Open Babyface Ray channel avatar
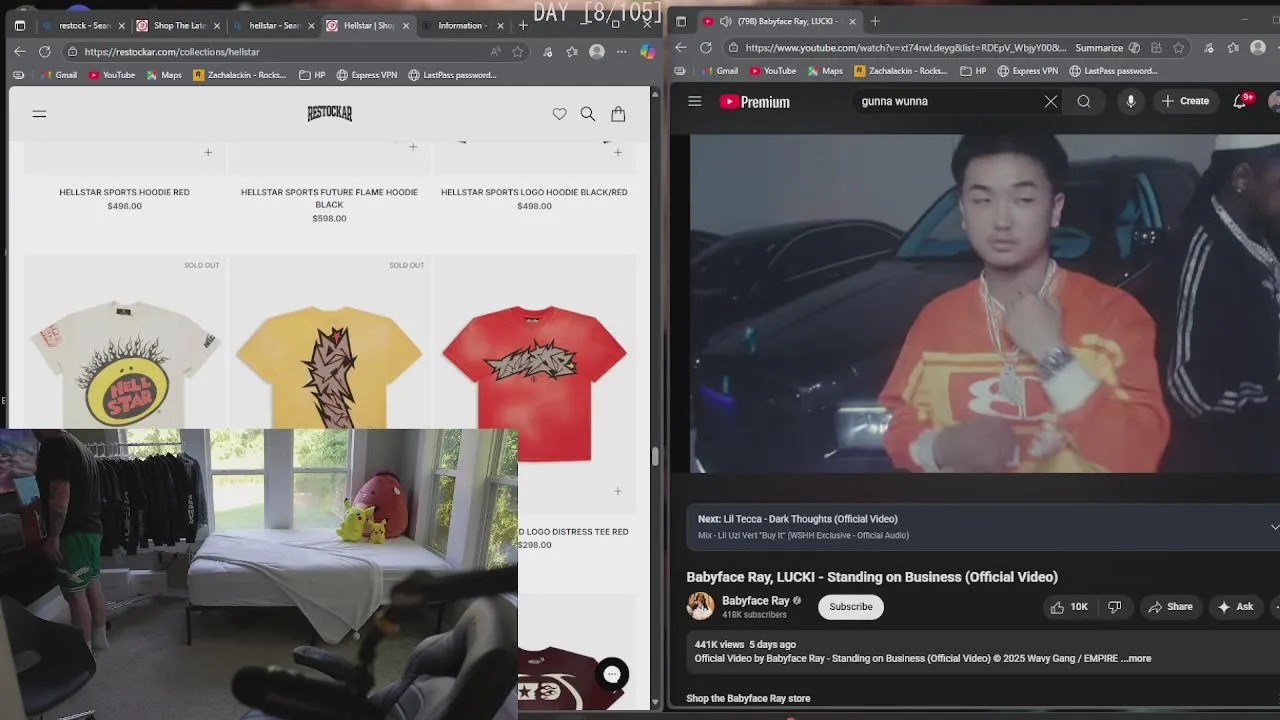This screenshot has height=720, width=1280. click(700, 606)
